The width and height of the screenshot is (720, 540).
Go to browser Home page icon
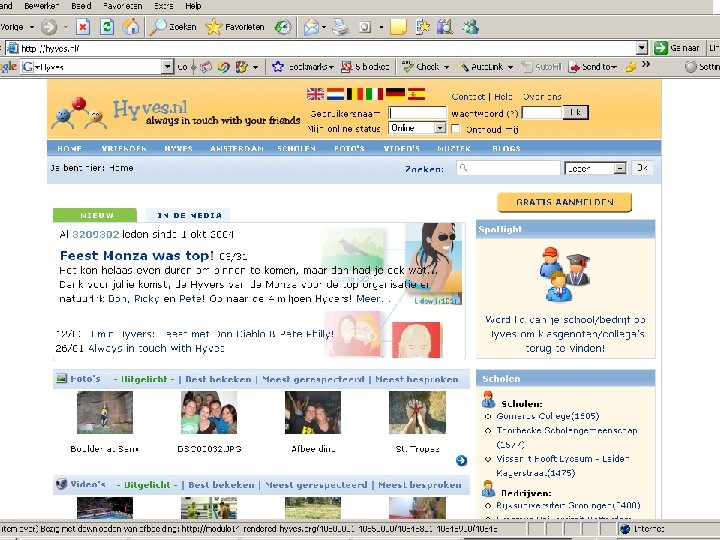point(130,27)
